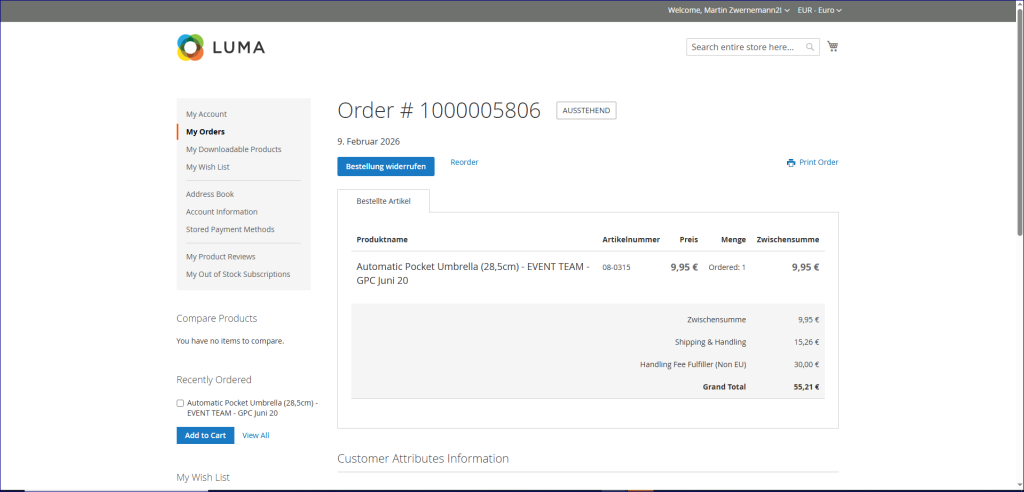
Task: Click the printer icon beside Print Order
Action: pos(791,162)
